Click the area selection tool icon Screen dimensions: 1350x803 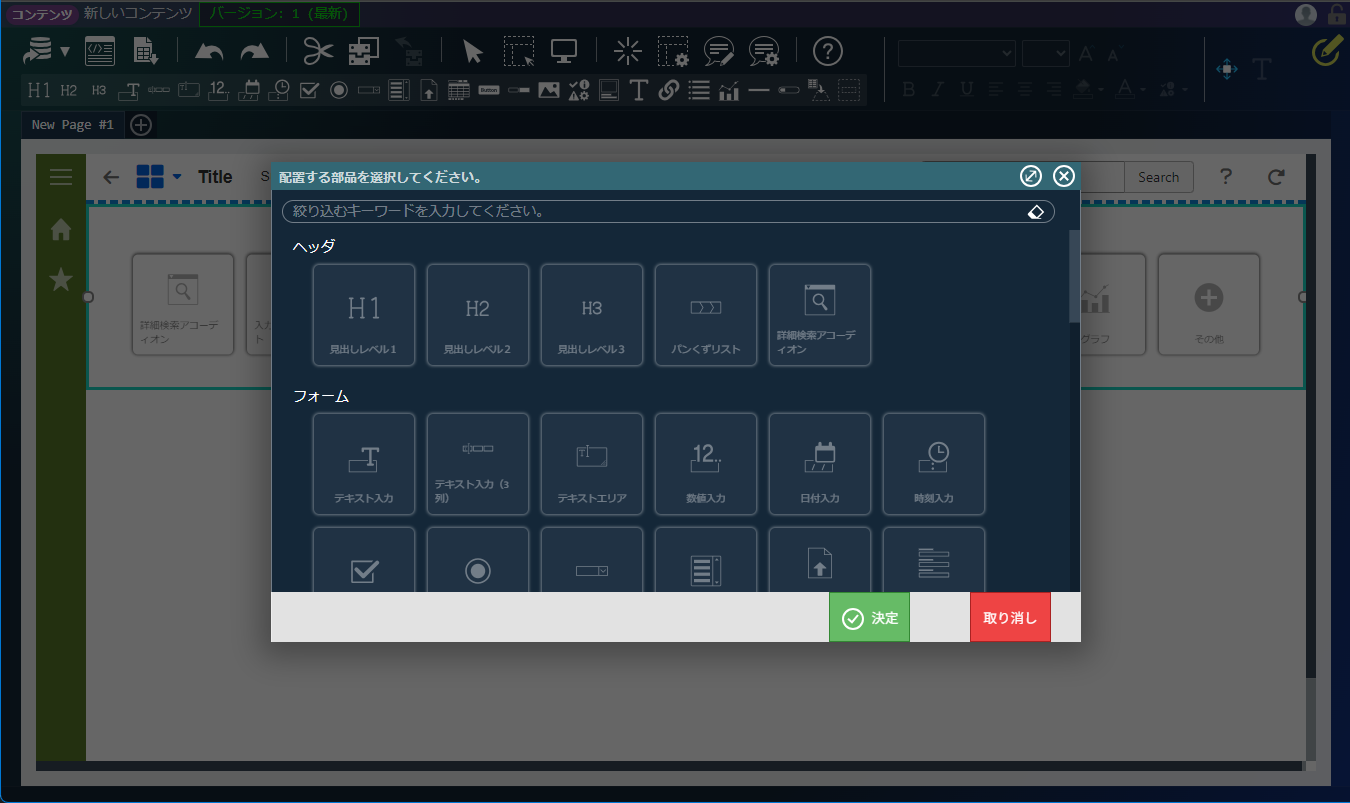pos(519,51)
